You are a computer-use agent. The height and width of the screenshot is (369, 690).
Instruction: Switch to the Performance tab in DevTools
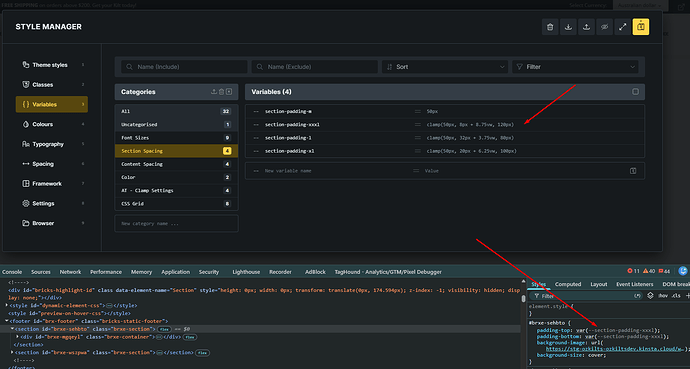(x=106, y=272)
